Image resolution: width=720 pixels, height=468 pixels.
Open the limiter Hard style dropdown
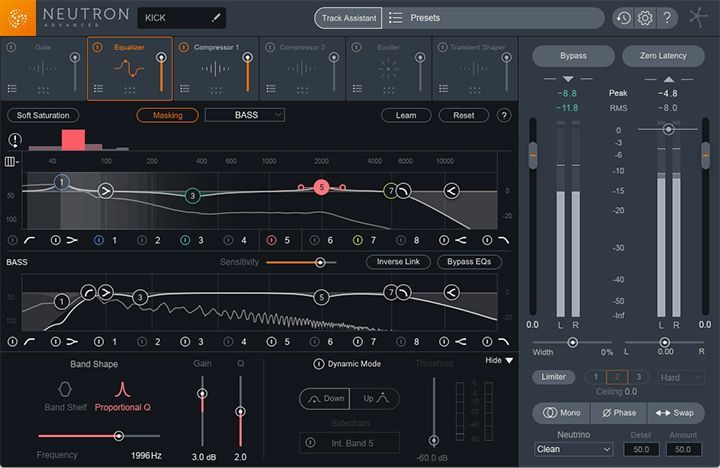[x=681, y=378]
